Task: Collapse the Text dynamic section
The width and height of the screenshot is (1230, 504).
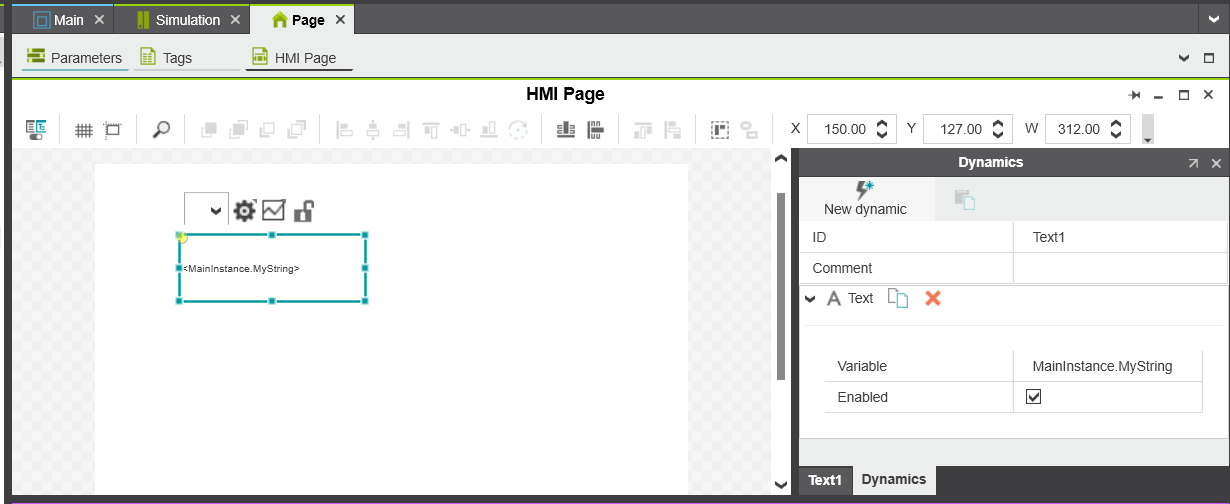Action: point(810,298)
